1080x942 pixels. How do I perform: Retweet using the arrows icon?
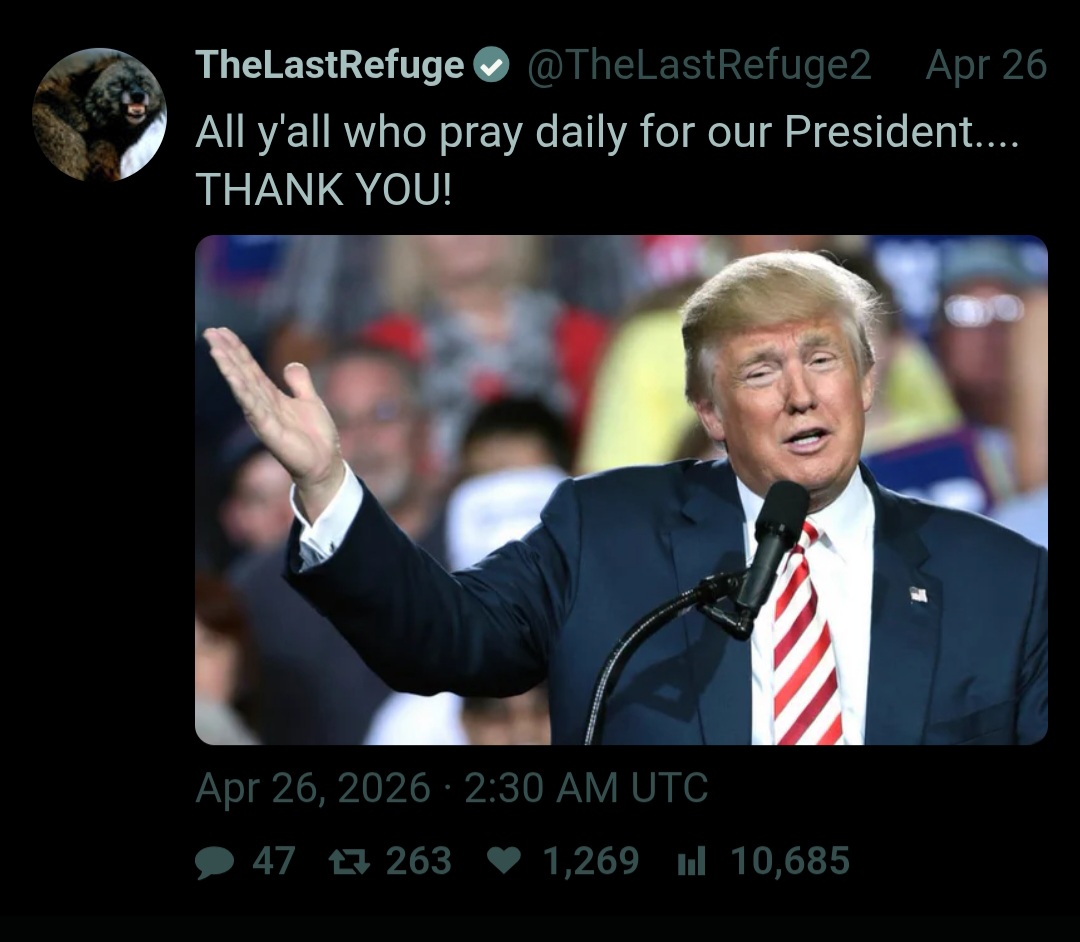click(x=349, y=861)
